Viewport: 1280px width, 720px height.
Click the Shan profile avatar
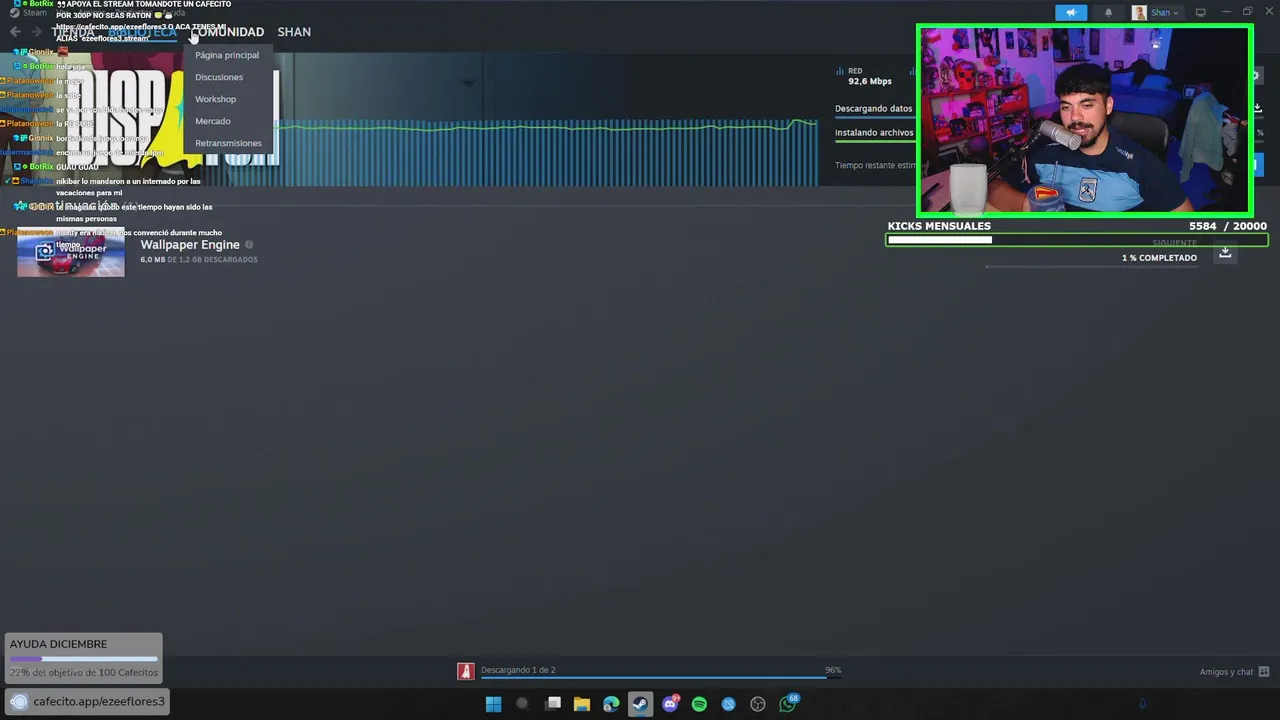(1139, 13)
